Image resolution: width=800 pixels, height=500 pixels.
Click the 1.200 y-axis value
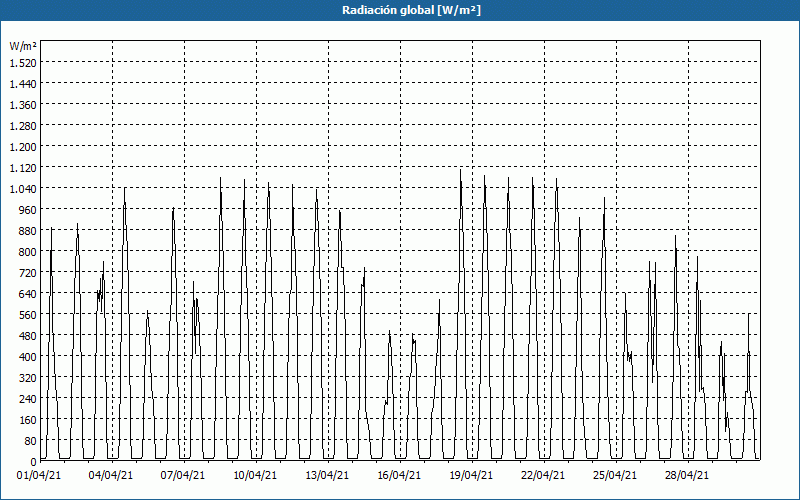coord(23,147)
